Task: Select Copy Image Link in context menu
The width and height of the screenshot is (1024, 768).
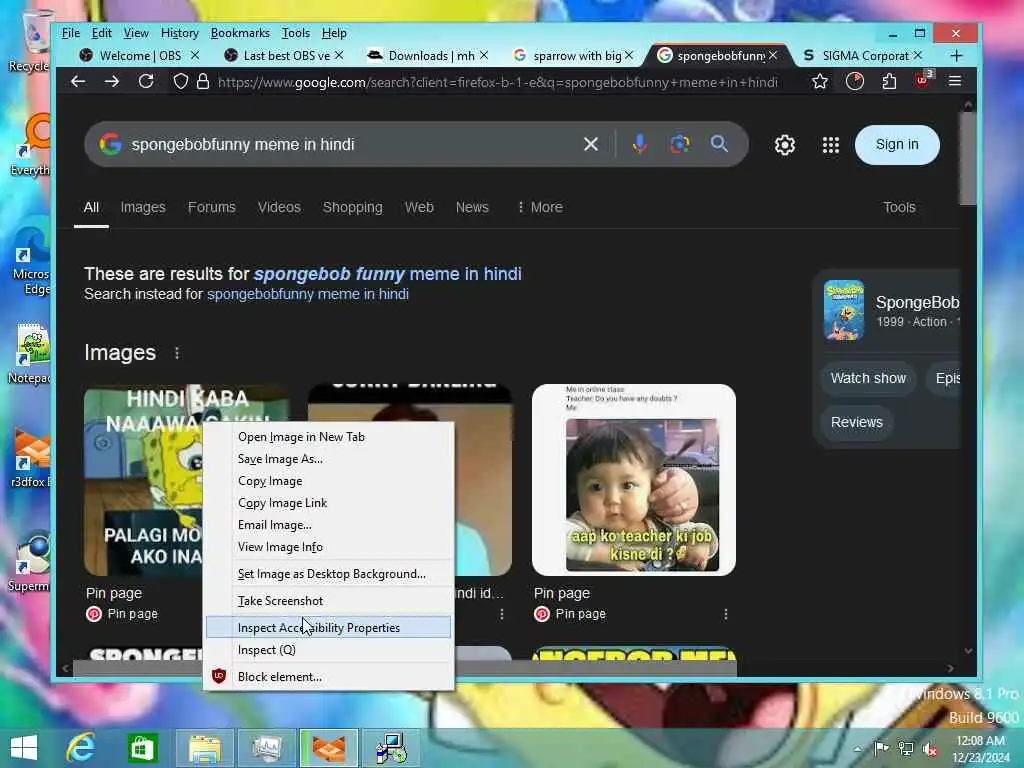Action: click(x=328, y=503)
